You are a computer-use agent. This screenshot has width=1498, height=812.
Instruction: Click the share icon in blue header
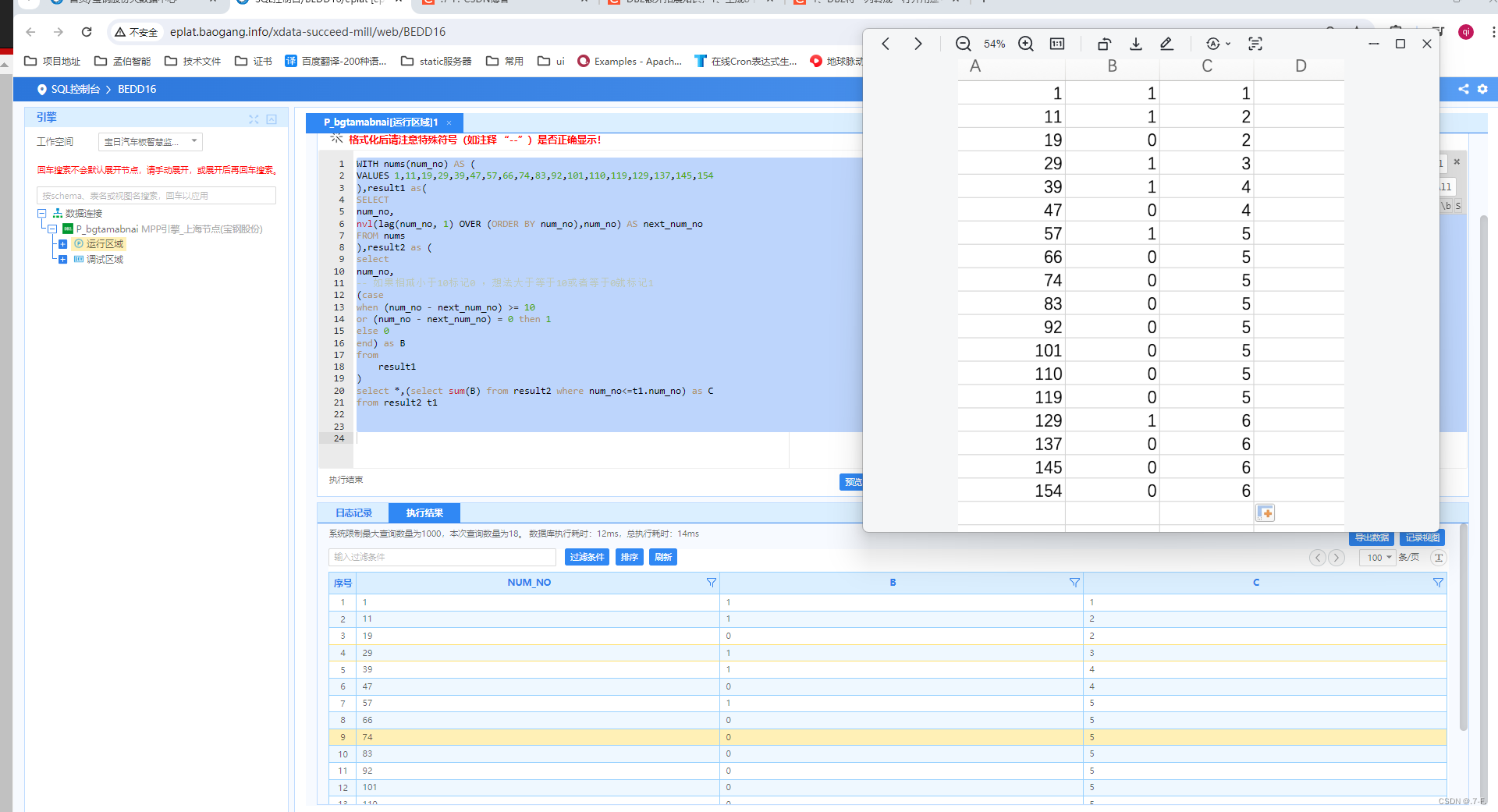click(1464, 89)
